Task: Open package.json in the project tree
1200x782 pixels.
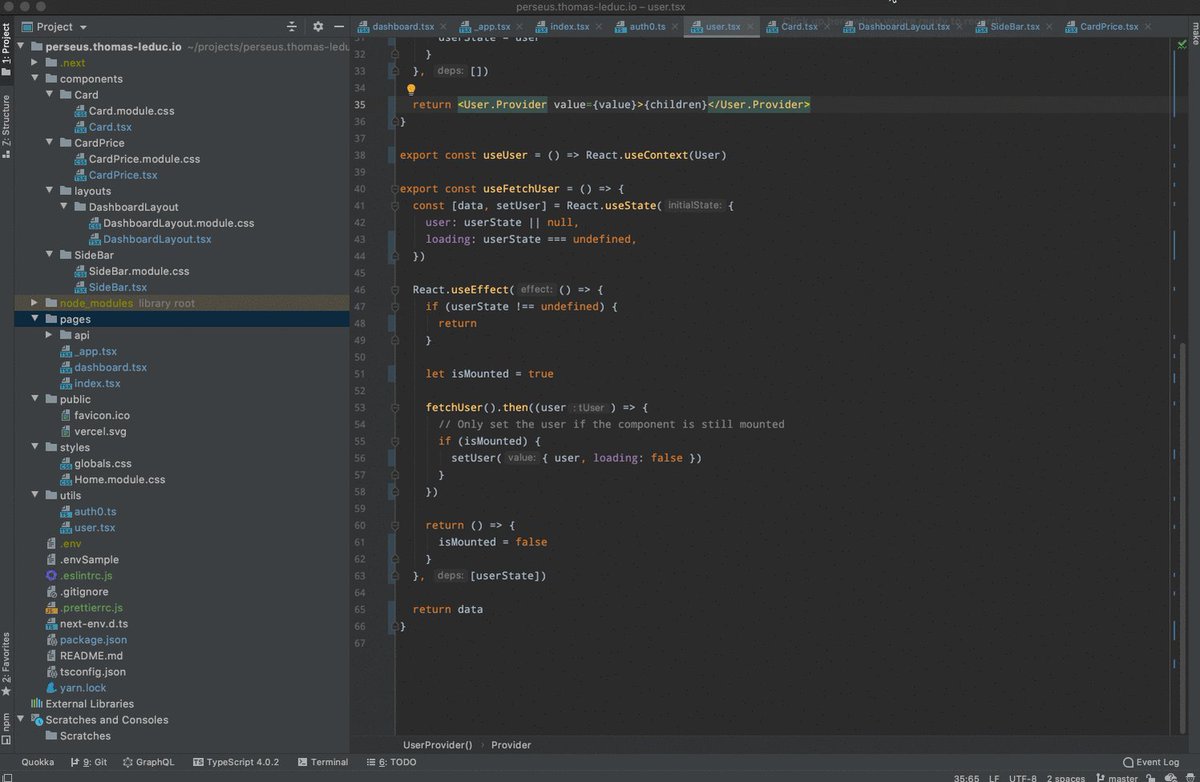Action: coord(86,639)
